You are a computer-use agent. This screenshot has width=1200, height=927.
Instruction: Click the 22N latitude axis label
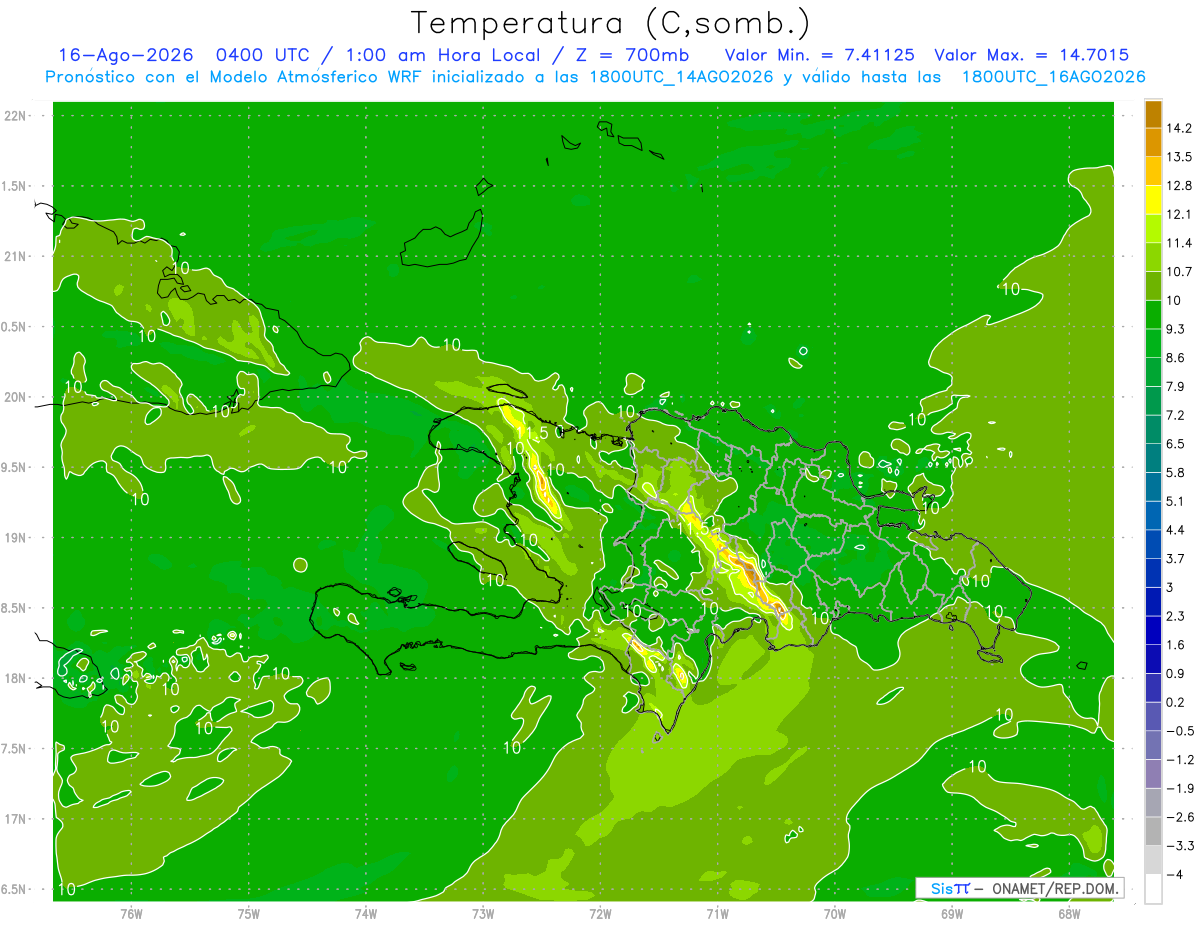click(15, 115)
